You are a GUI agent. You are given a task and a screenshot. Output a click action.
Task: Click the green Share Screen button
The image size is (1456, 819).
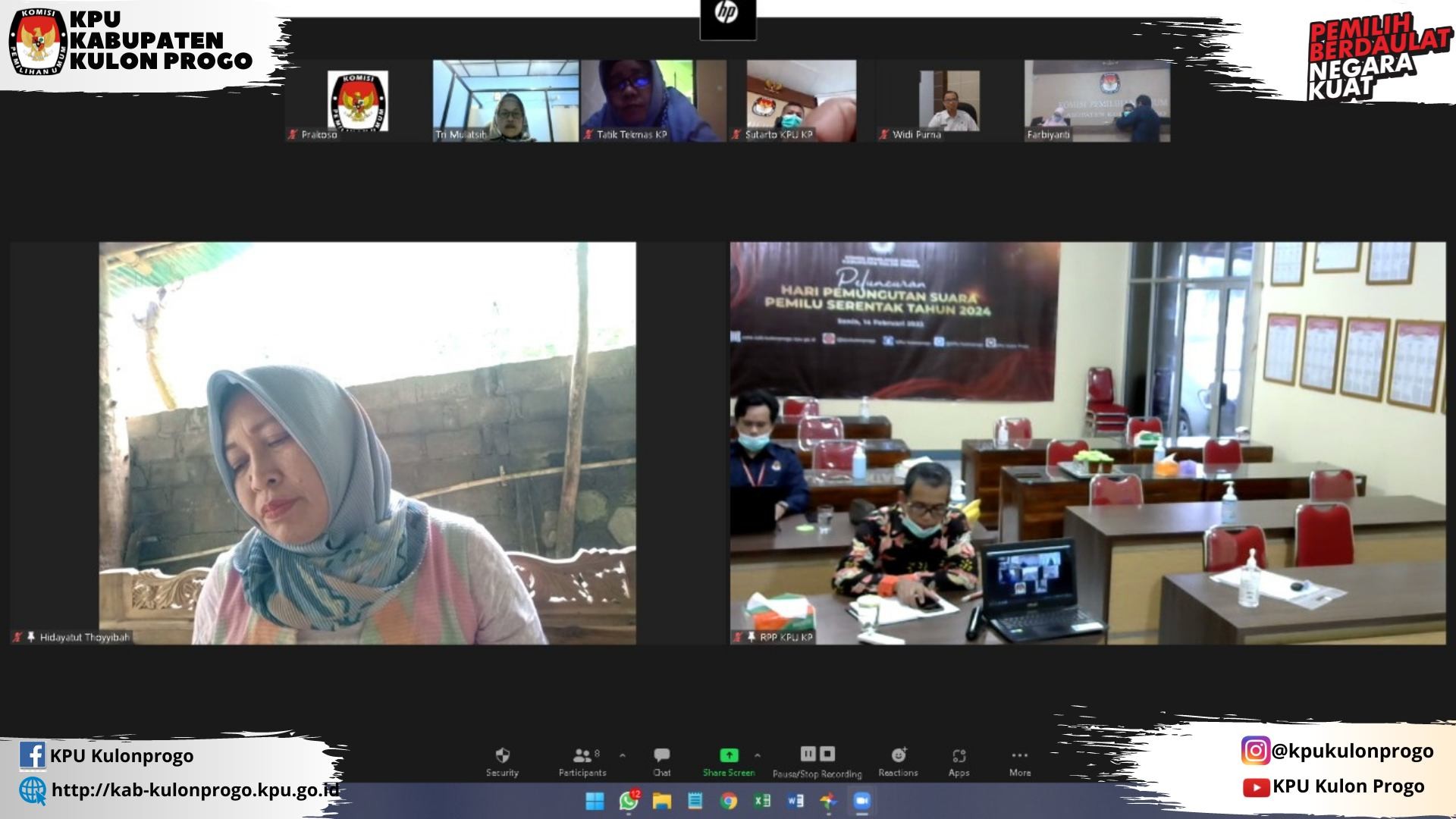click(728, 756)
